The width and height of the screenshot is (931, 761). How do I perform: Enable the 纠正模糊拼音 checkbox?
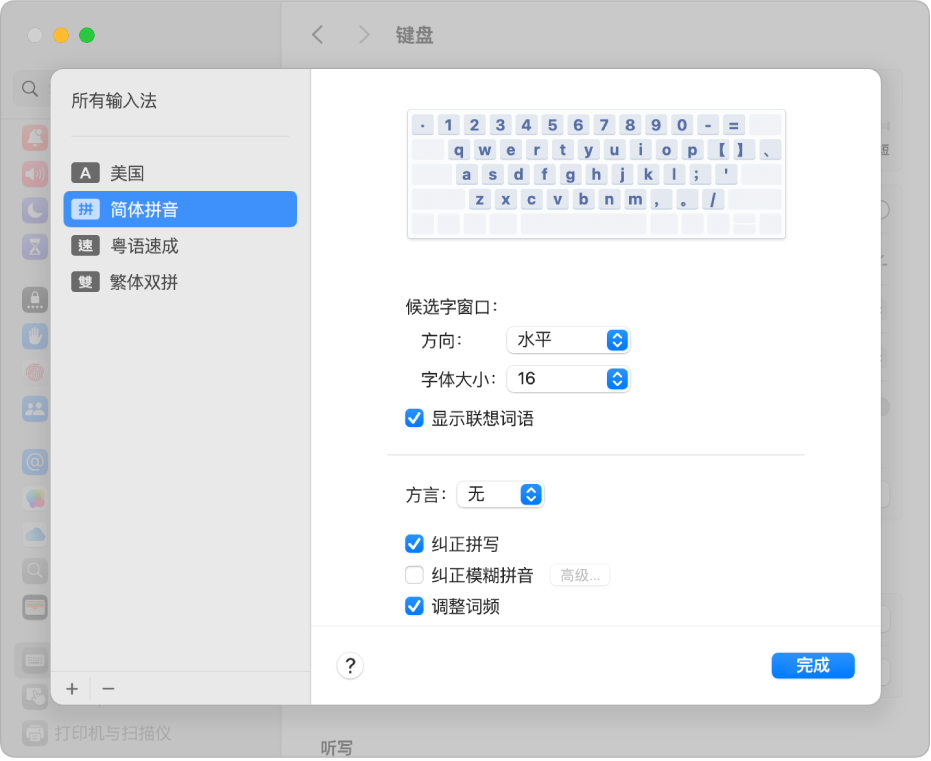click(x=414, y=575)
